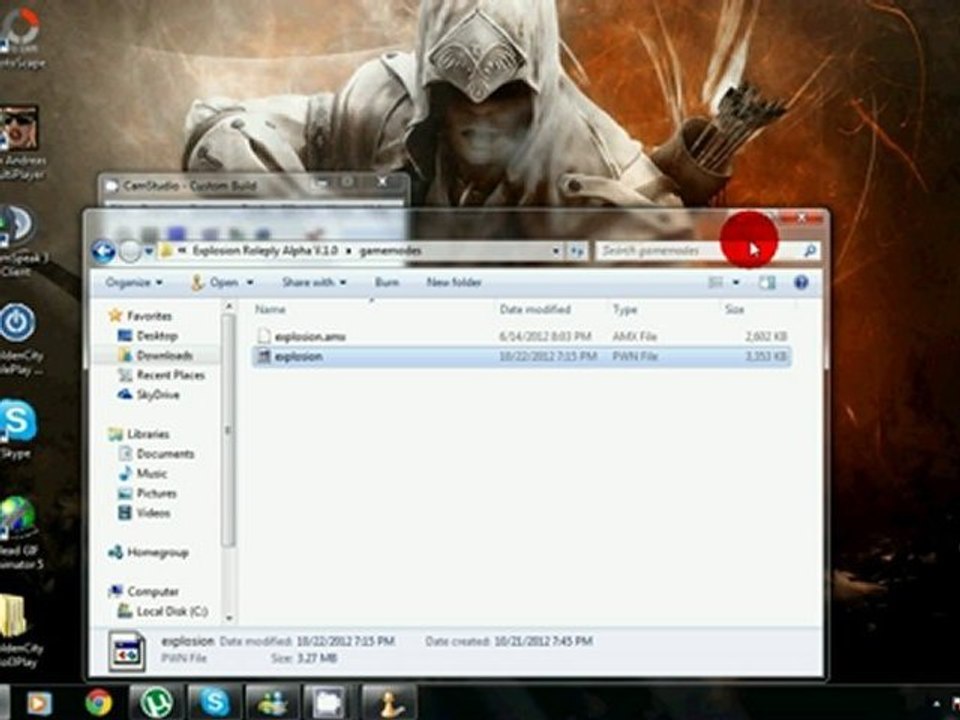Open Desktop in Favorites
960x720 pixels.
157,336
